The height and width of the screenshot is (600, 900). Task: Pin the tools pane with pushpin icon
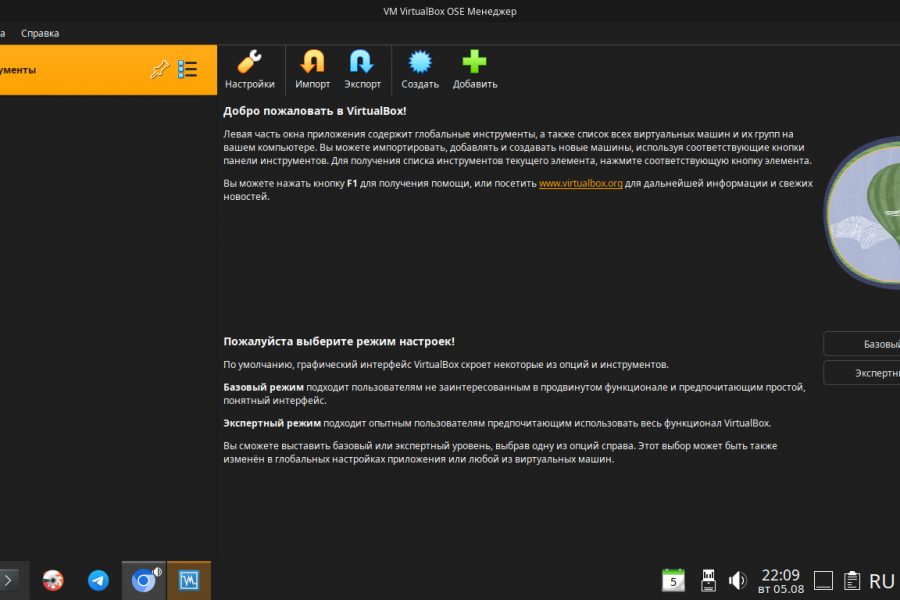[x=159, y=69]
